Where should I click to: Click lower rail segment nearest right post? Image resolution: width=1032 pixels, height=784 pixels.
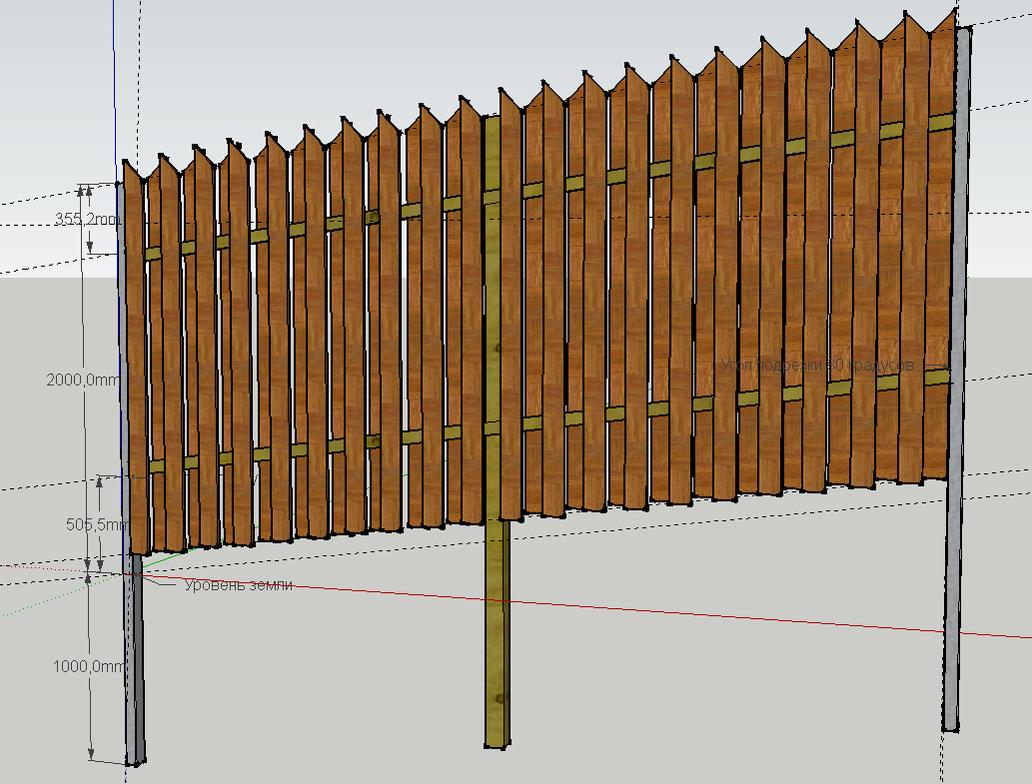coord(936,376)
